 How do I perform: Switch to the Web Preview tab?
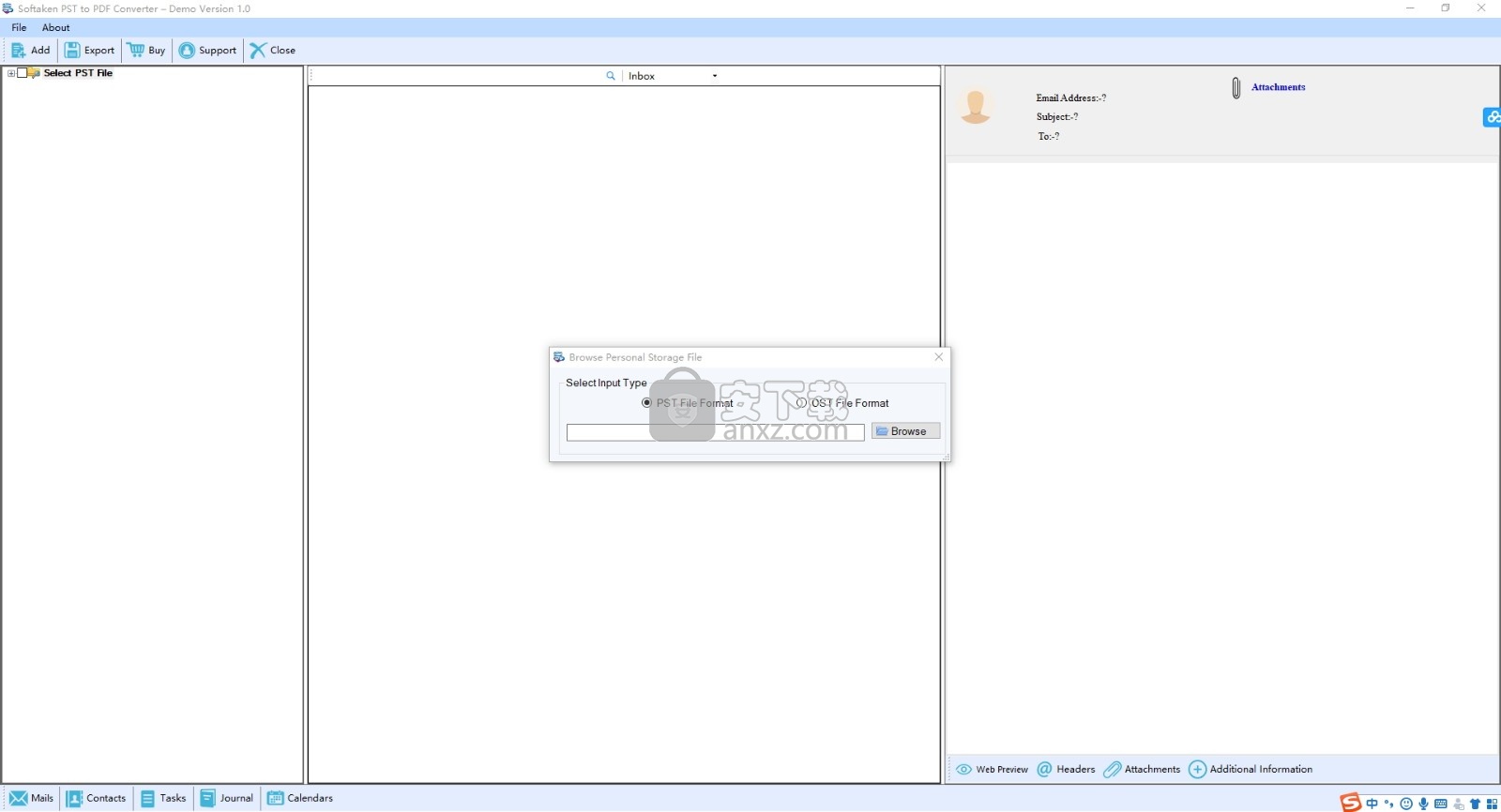coord(992,770)
